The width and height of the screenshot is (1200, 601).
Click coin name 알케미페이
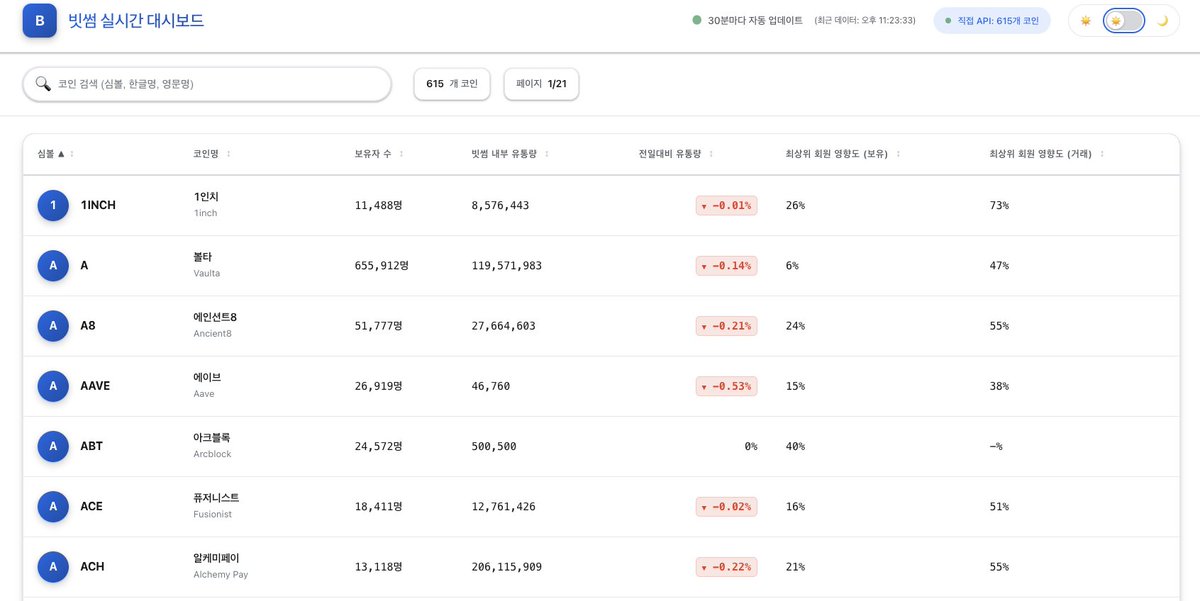(x=216, y=557)
